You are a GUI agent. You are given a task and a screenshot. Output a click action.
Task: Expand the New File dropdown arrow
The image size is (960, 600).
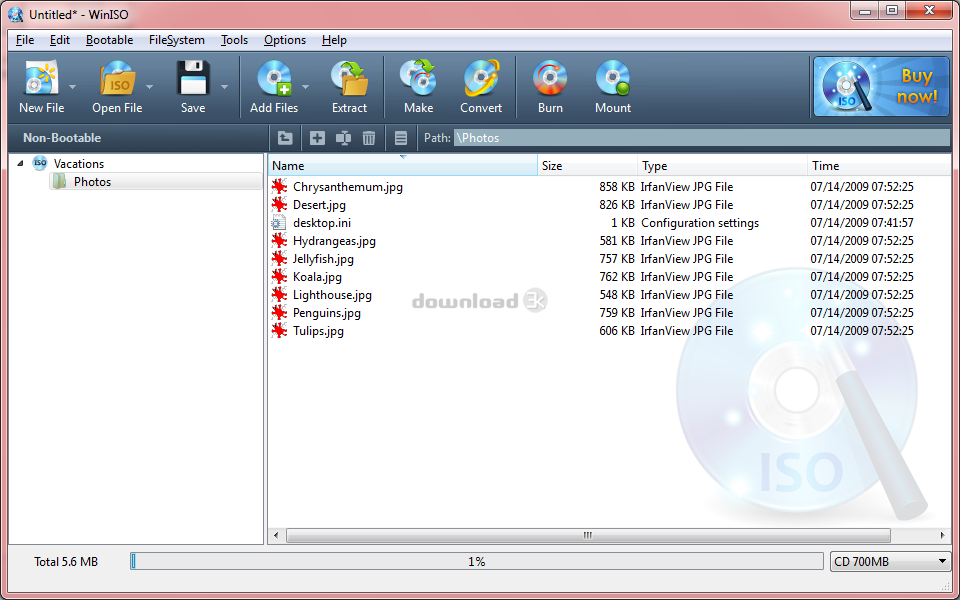[73, 87]
